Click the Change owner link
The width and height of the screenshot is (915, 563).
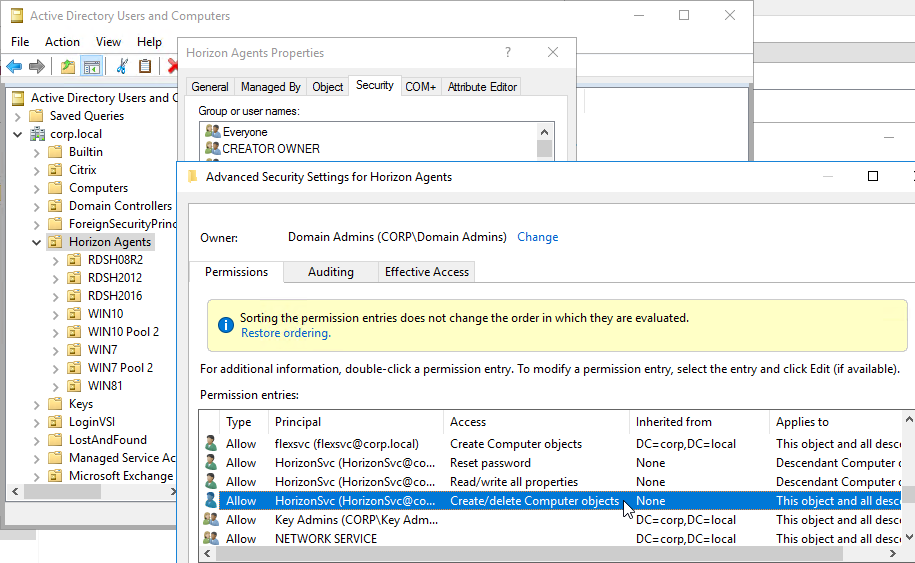tap(537, 237)
